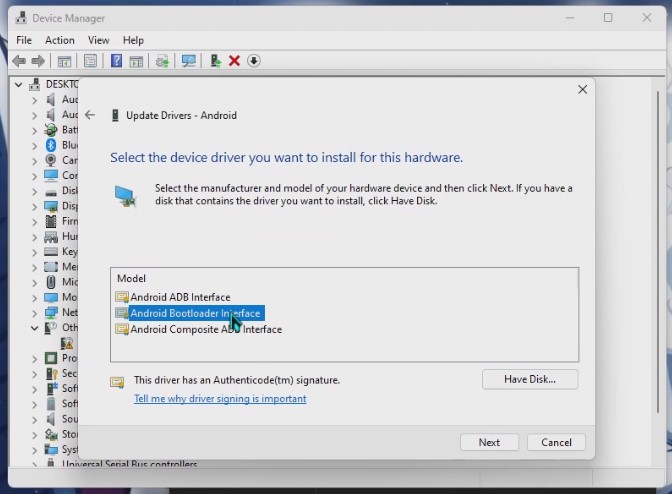Click the red X Uninstall device icon
This screenshot has width=672, height=494.
click(234, 61)
